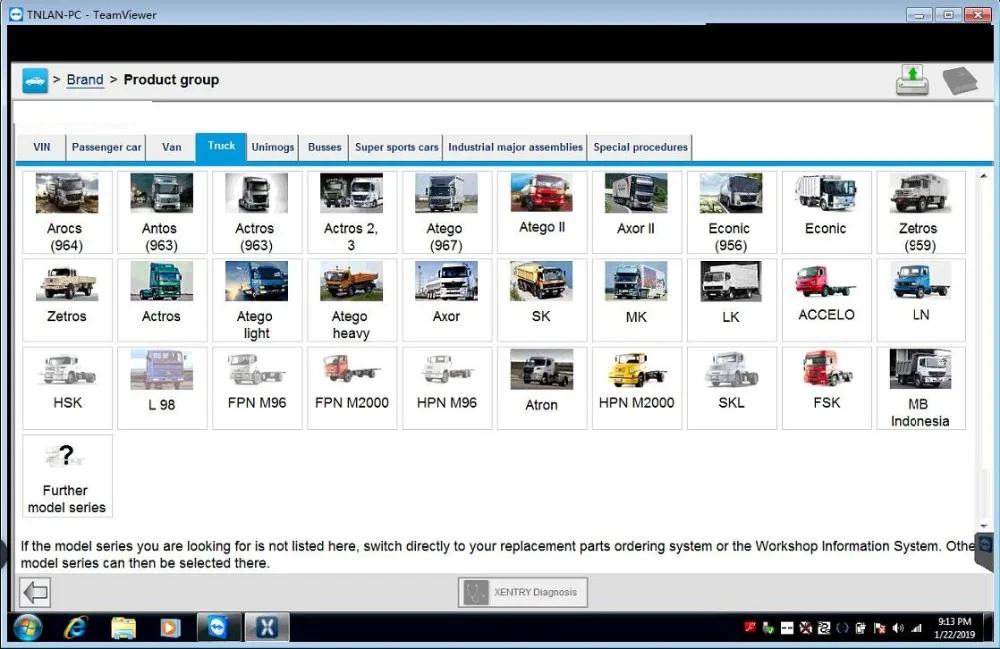Select the FSK red truck tile
Image resolution: width=1000 pixels, height=649 pixels.
tap(827, 388)
